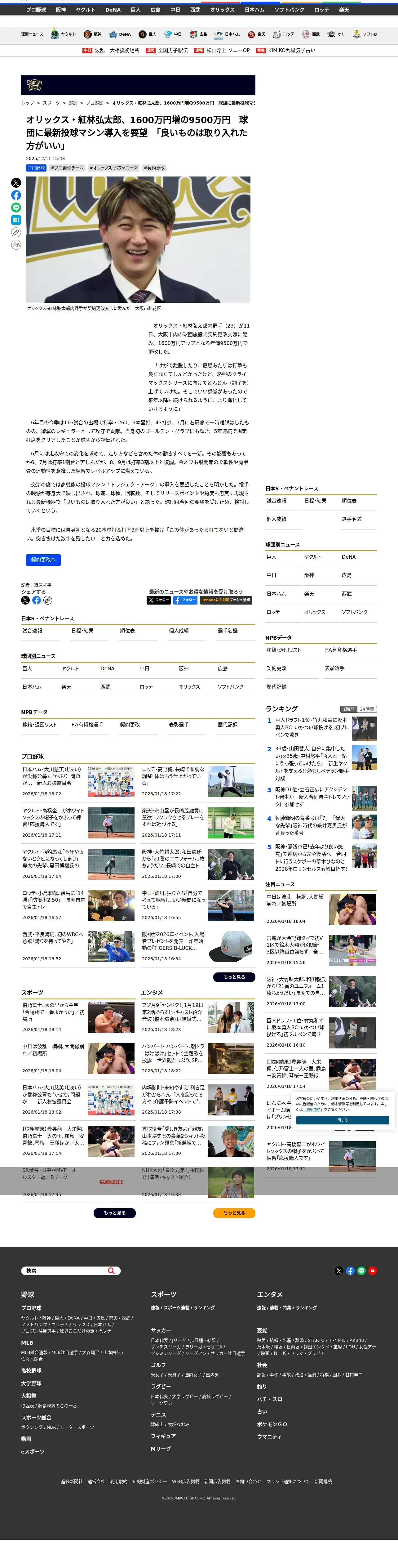Screen dimensions: 398x1568
Task: Select 球団ニュース in the club logo bar
Action: pos(32,34)
